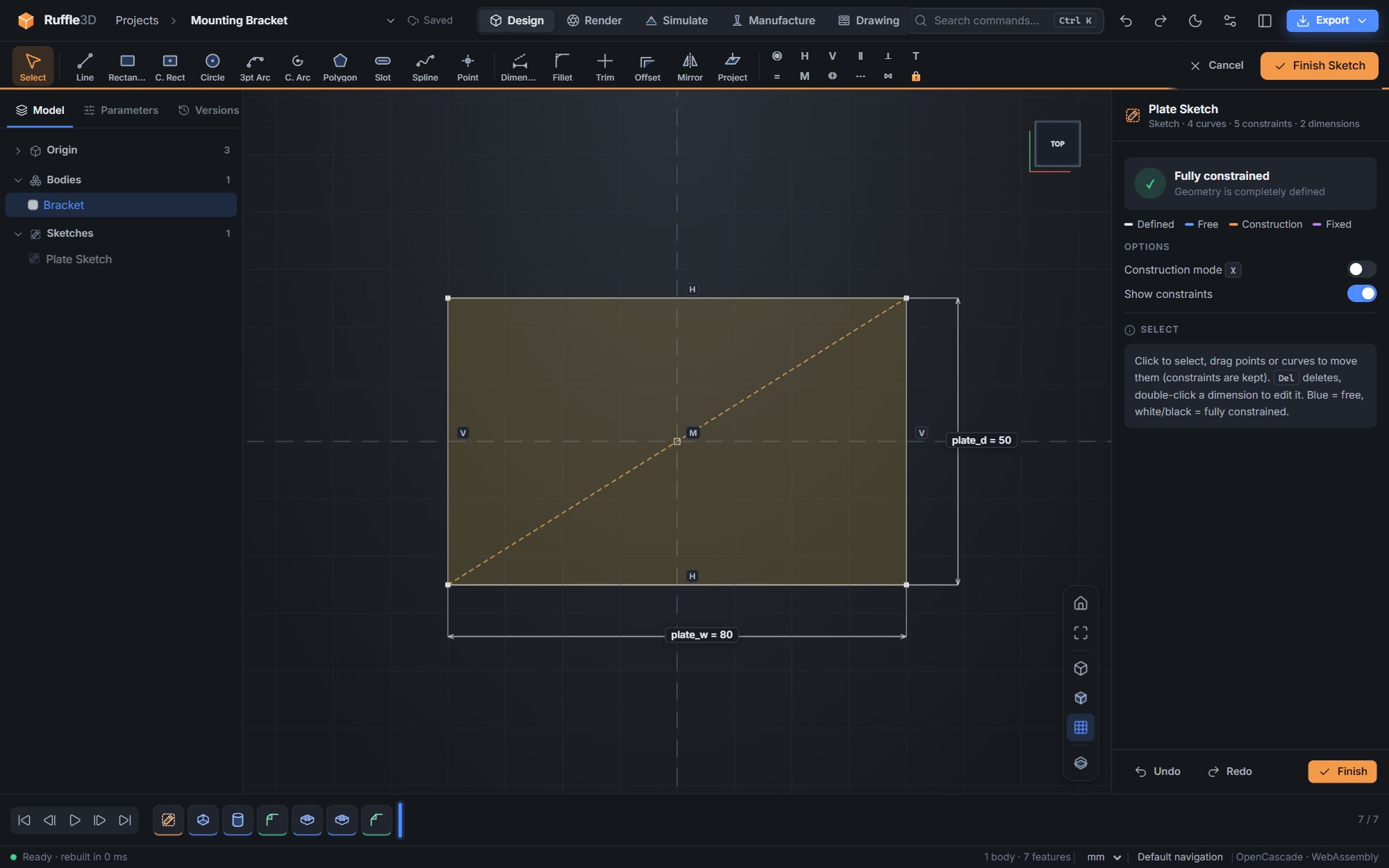This screenshot has width=1389, height=868.
Task: Switch to the Render workspace tab
Action: click(594, 21)
